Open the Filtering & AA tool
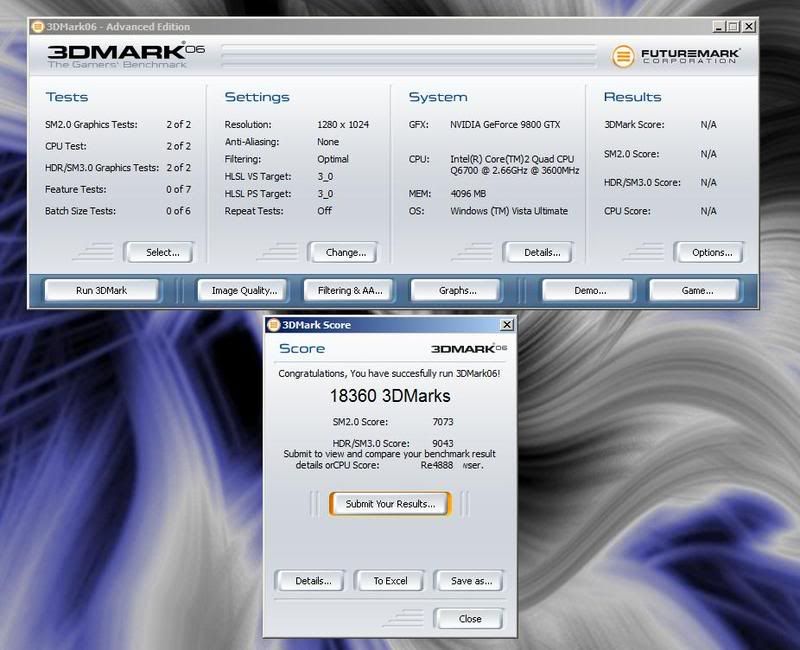800x650 pixels. click(x=349, y=290)
